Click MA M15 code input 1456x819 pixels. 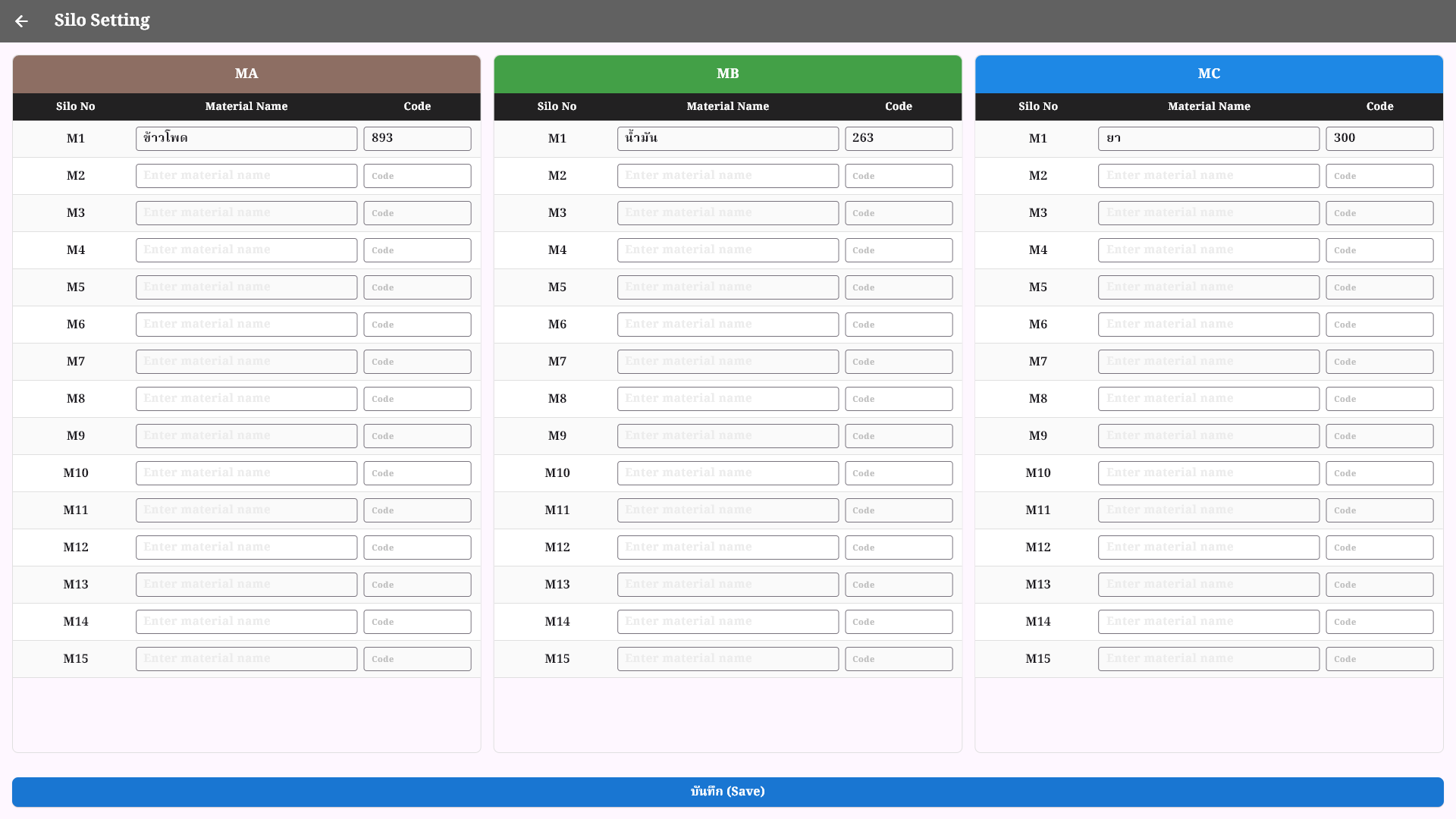click(417, 658)
